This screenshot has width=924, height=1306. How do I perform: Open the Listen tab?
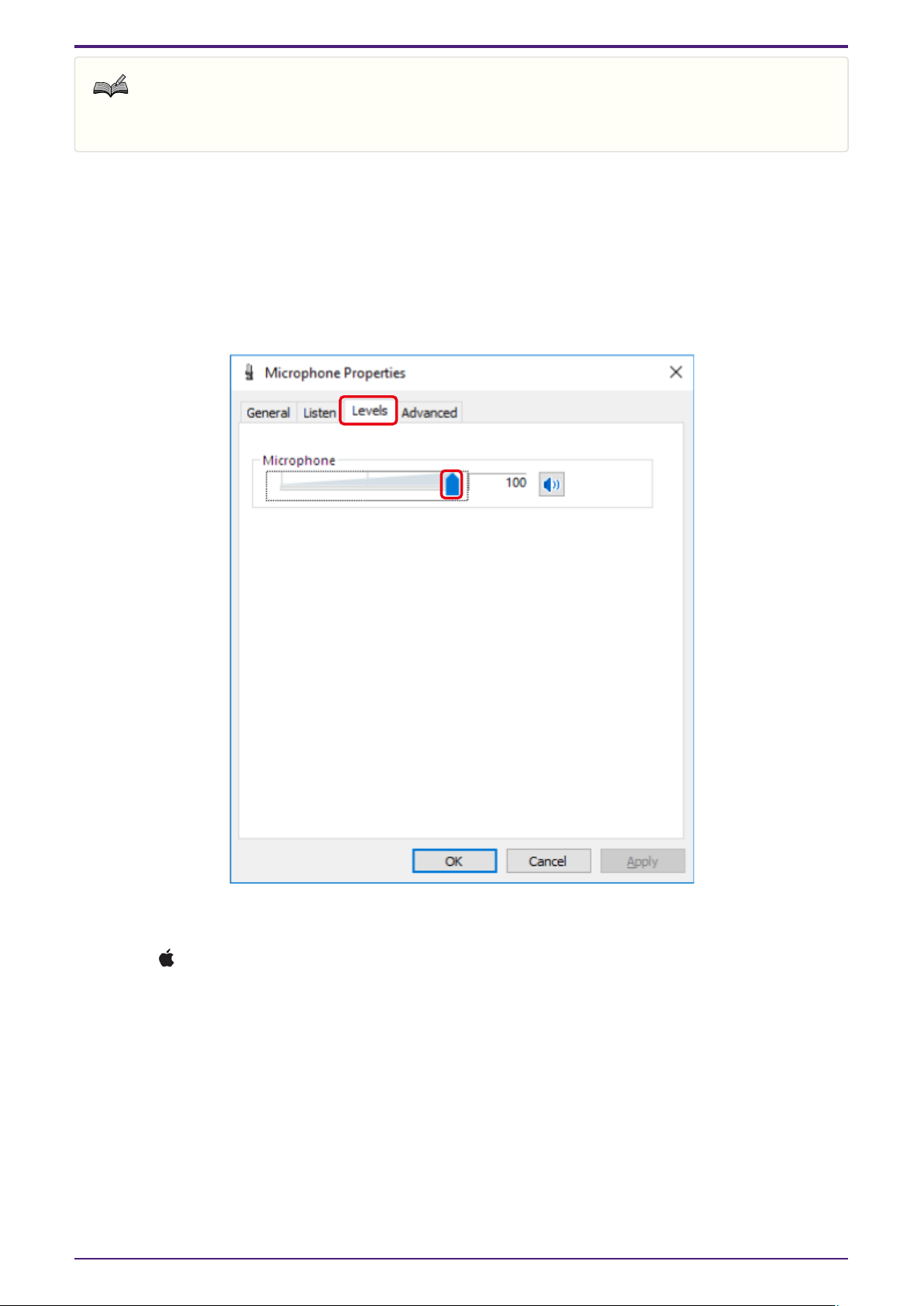pos(319,412)
